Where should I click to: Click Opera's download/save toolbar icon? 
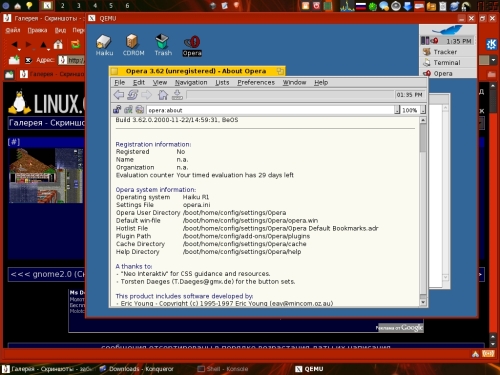(x=177, y=95)
